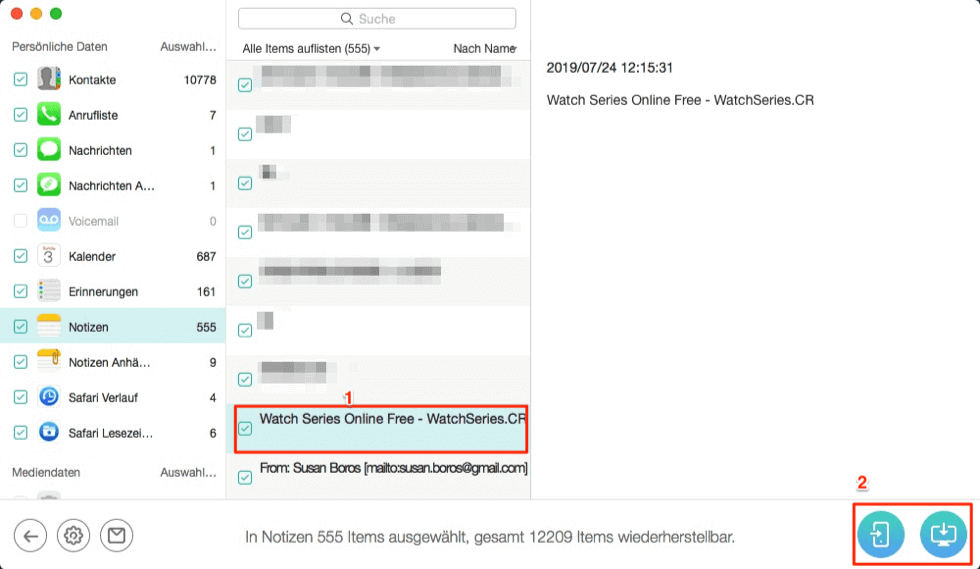Screen dimensions: 980x569
Task: Toggle the Notizen Anhänge checkbox
Action: click(x=21, y=362)
